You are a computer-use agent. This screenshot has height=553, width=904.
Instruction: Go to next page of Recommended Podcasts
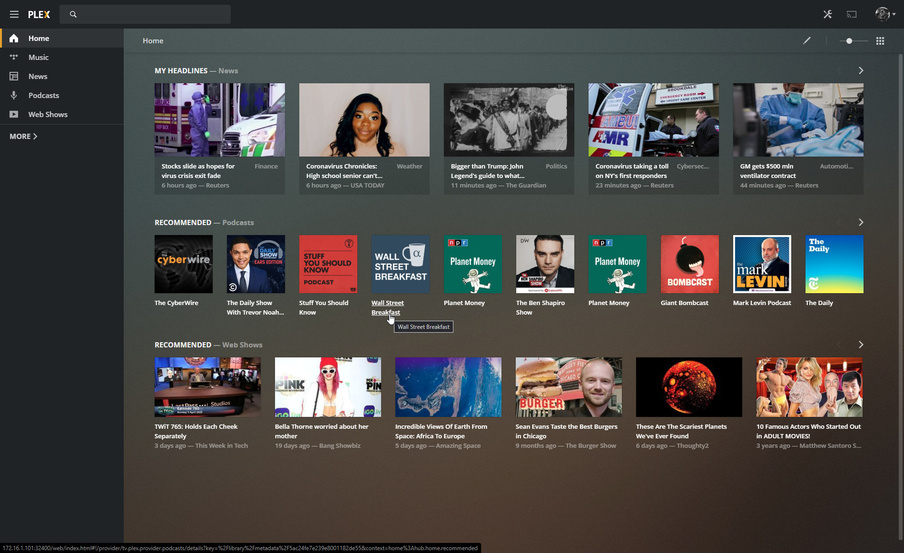pyautogui.click(x=861, y=222)
